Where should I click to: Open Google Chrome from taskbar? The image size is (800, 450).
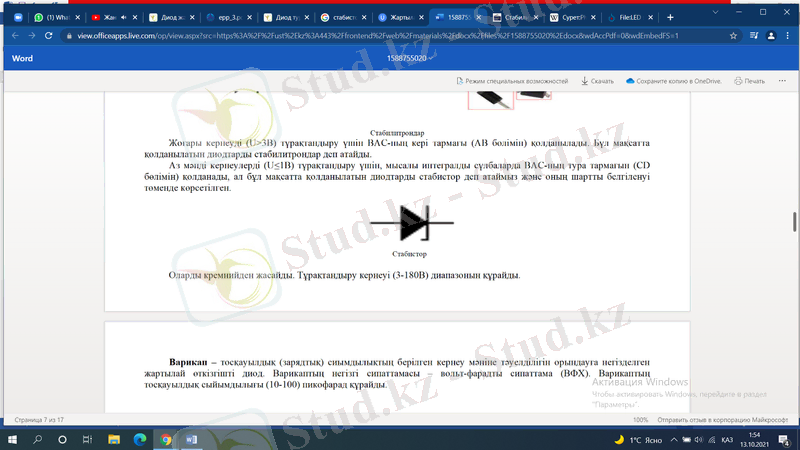pos(166,439)
